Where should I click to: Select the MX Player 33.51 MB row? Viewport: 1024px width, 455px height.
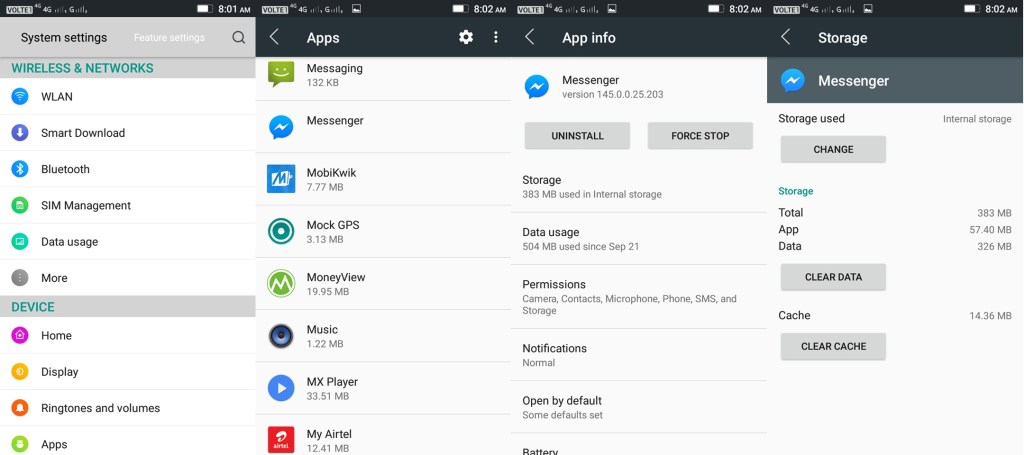tap(383, 388)
